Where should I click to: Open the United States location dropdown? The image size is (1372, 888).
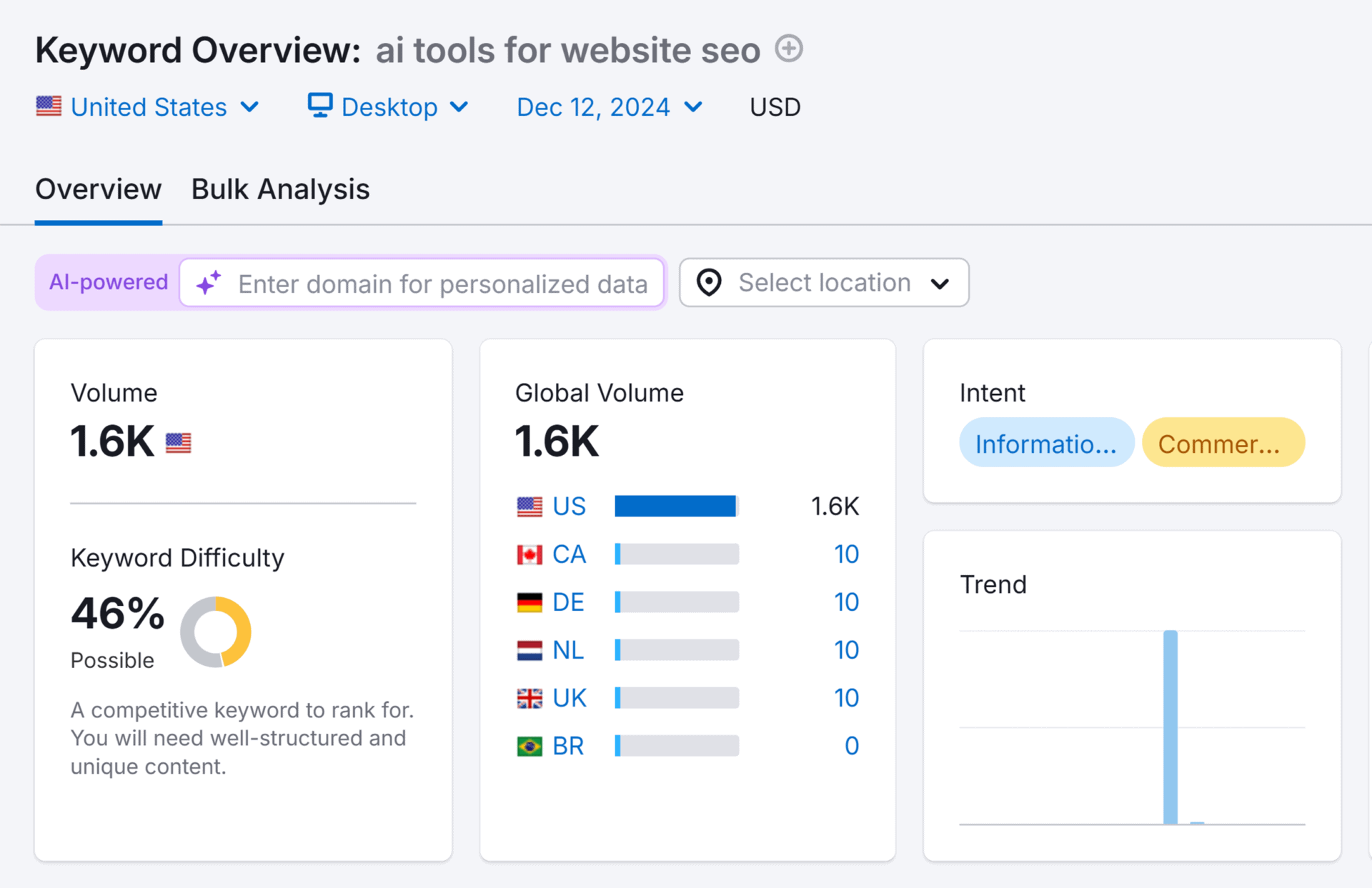pyautogui.click(x=149, y=106)
